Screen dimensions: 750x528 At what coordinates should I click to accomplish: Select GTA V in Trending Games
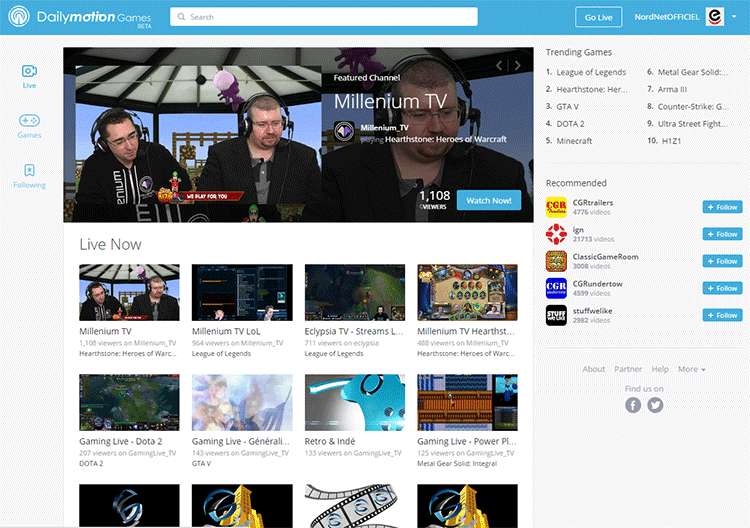567,107
